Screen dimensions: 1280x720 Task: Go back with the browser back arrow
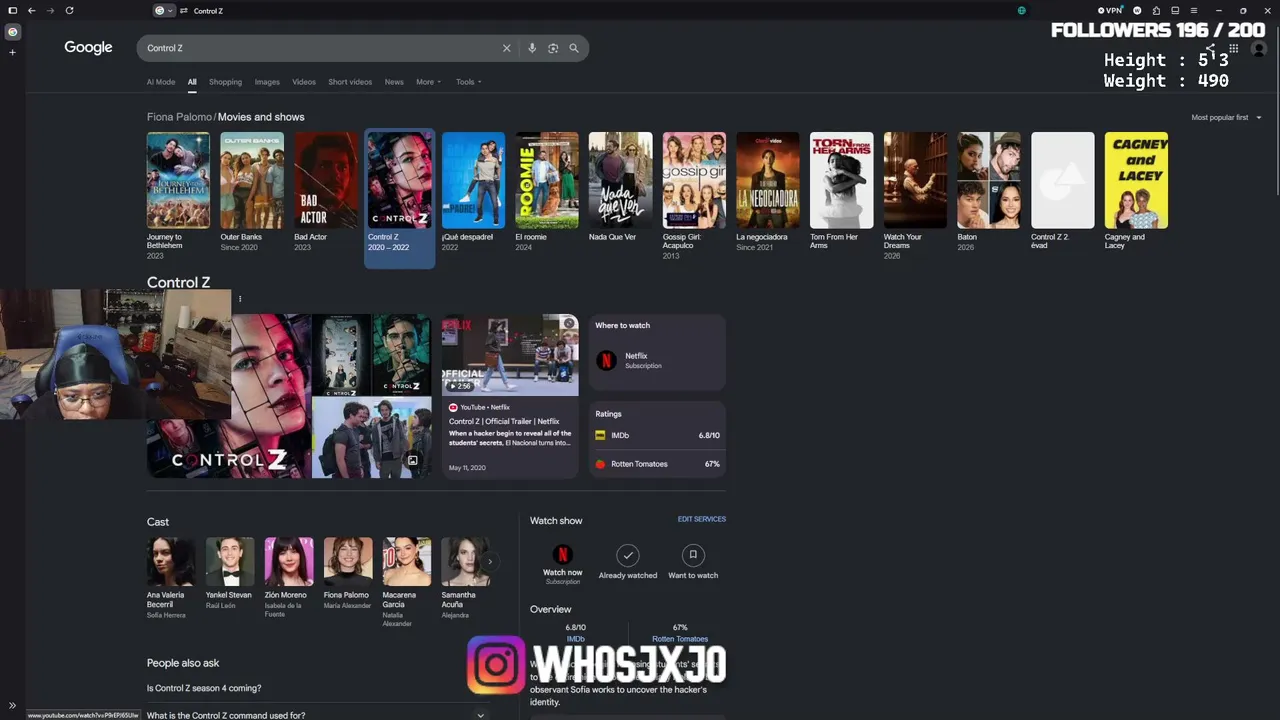[x=32, y=11]
